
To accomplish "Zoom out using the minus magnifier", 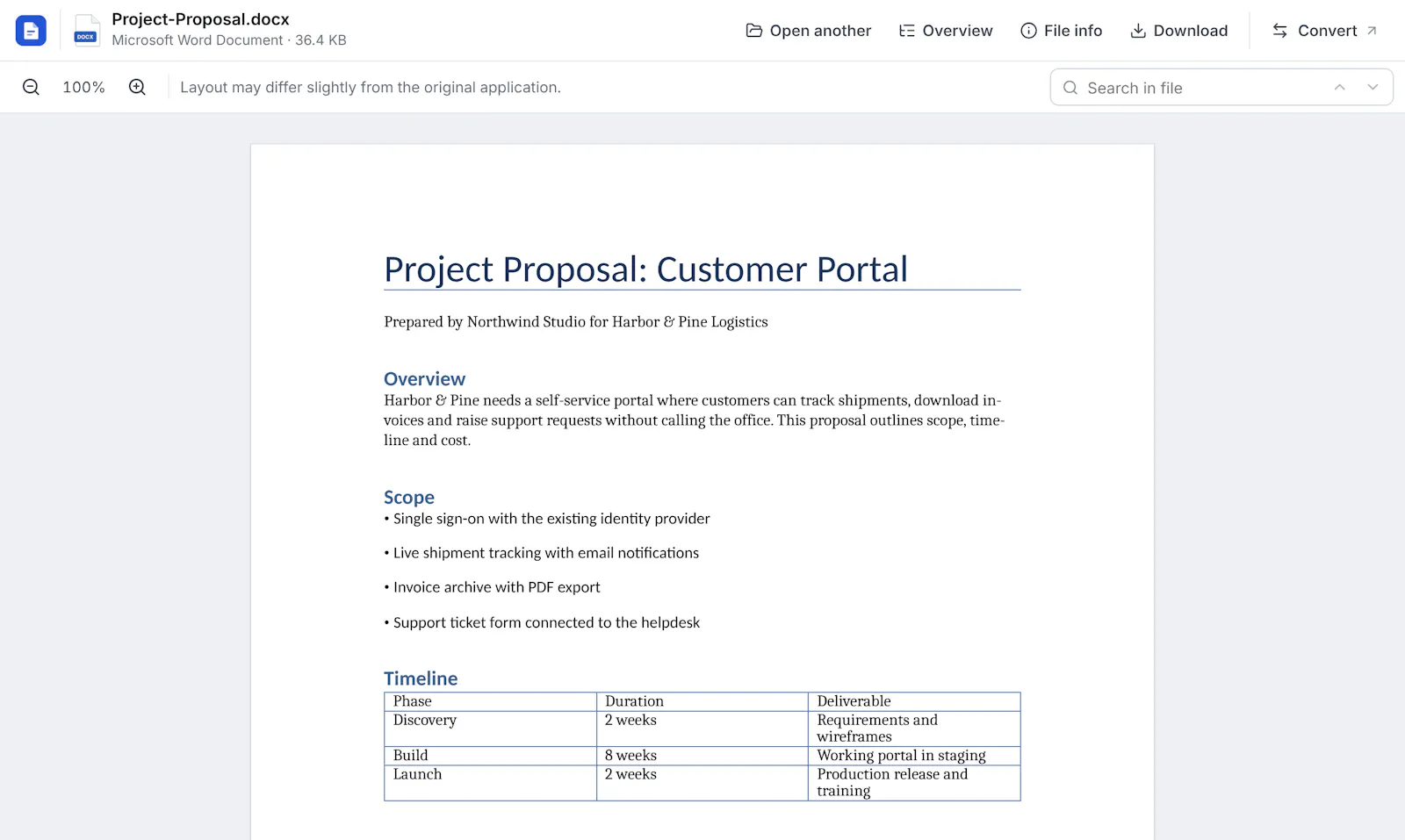I will 31,87.
